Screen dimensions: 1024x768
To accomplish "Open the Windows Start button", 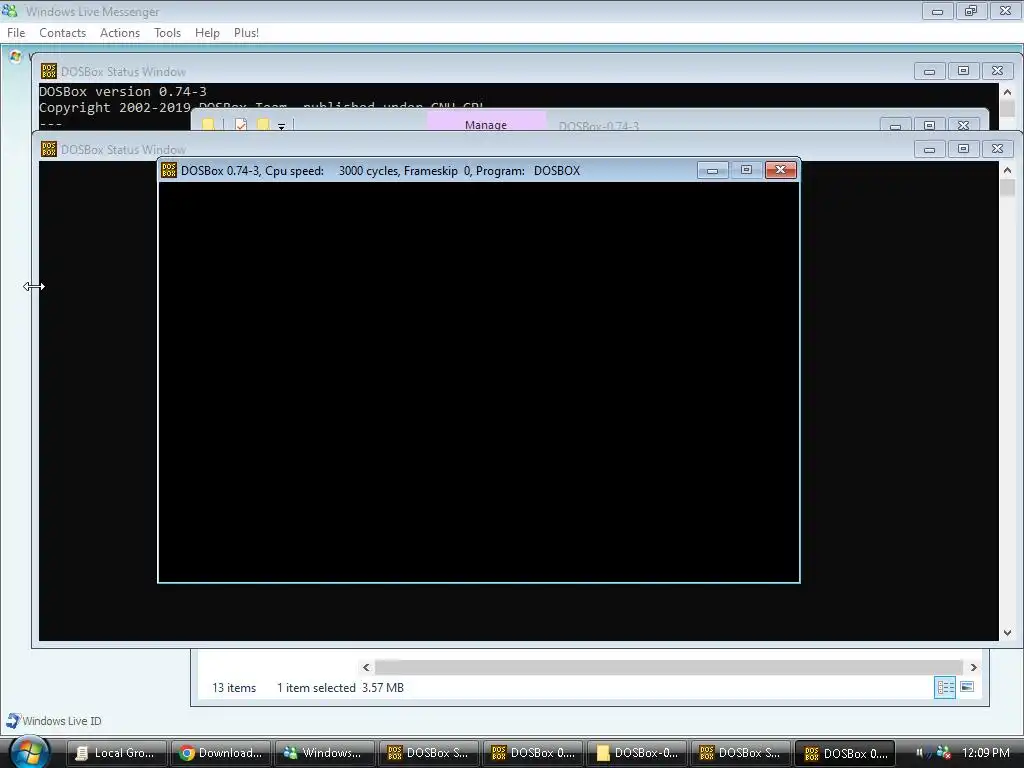I will (x=29, y=752).
